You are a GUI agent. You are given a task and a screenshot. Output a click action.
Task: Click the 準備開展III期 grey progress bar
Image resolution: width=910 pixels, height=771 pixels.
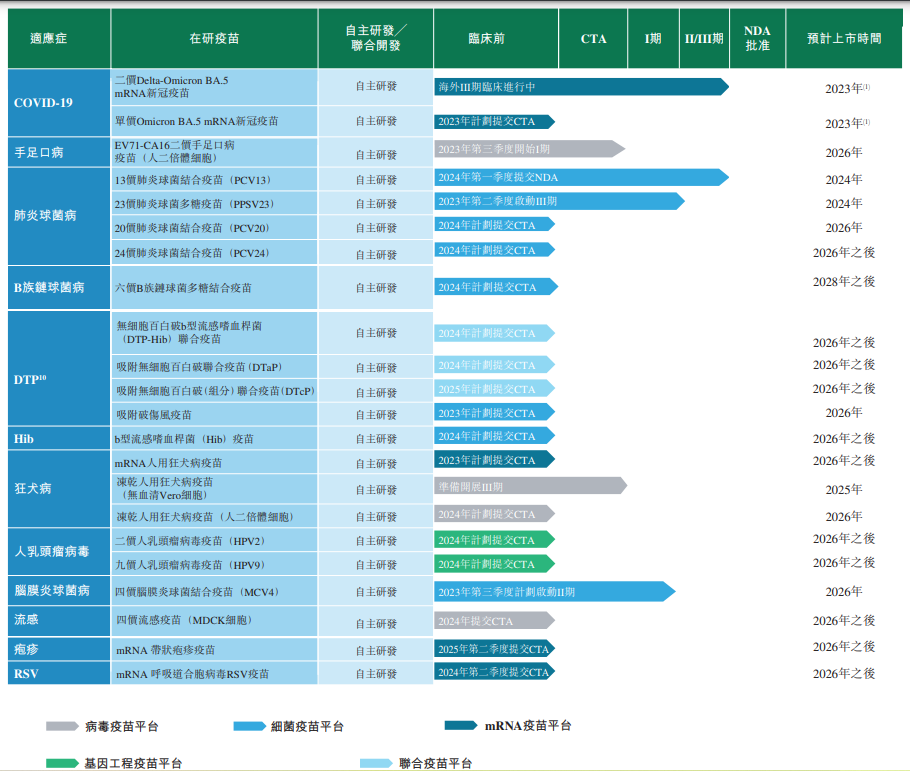[529, 486]
